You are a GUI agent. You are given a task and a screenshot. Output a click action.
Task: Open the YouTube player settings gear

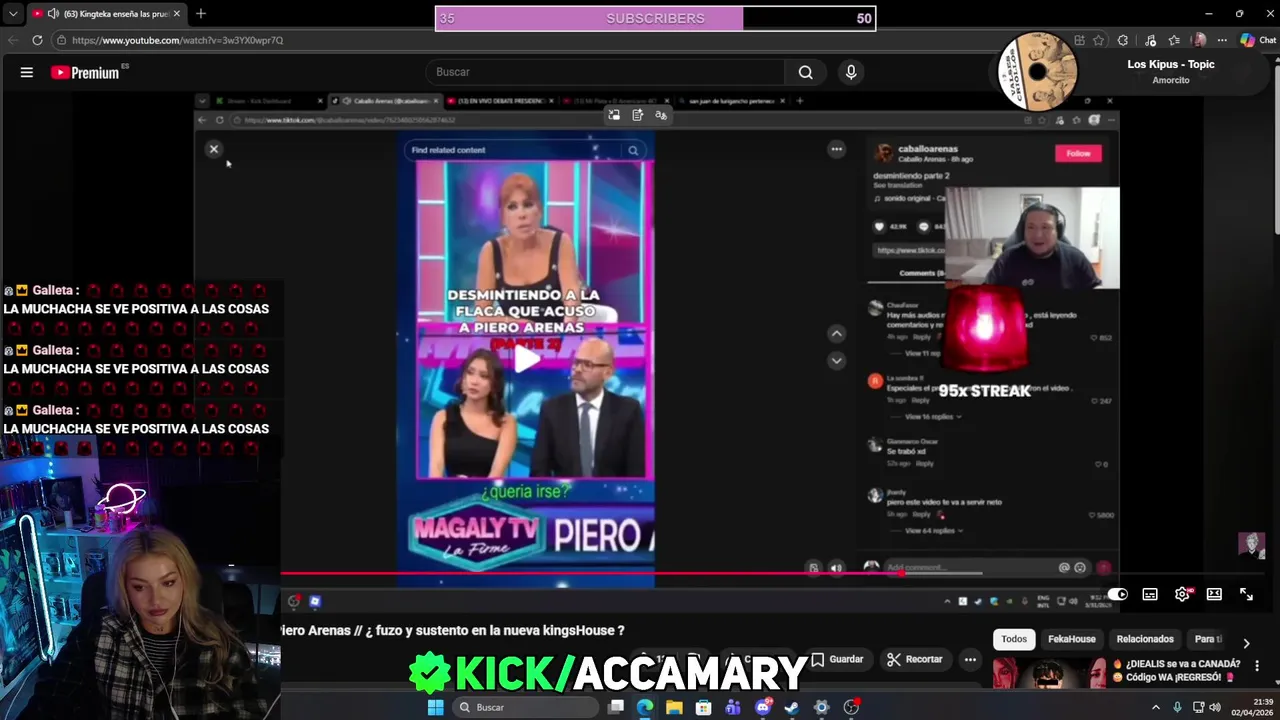tap(1182, 594)
